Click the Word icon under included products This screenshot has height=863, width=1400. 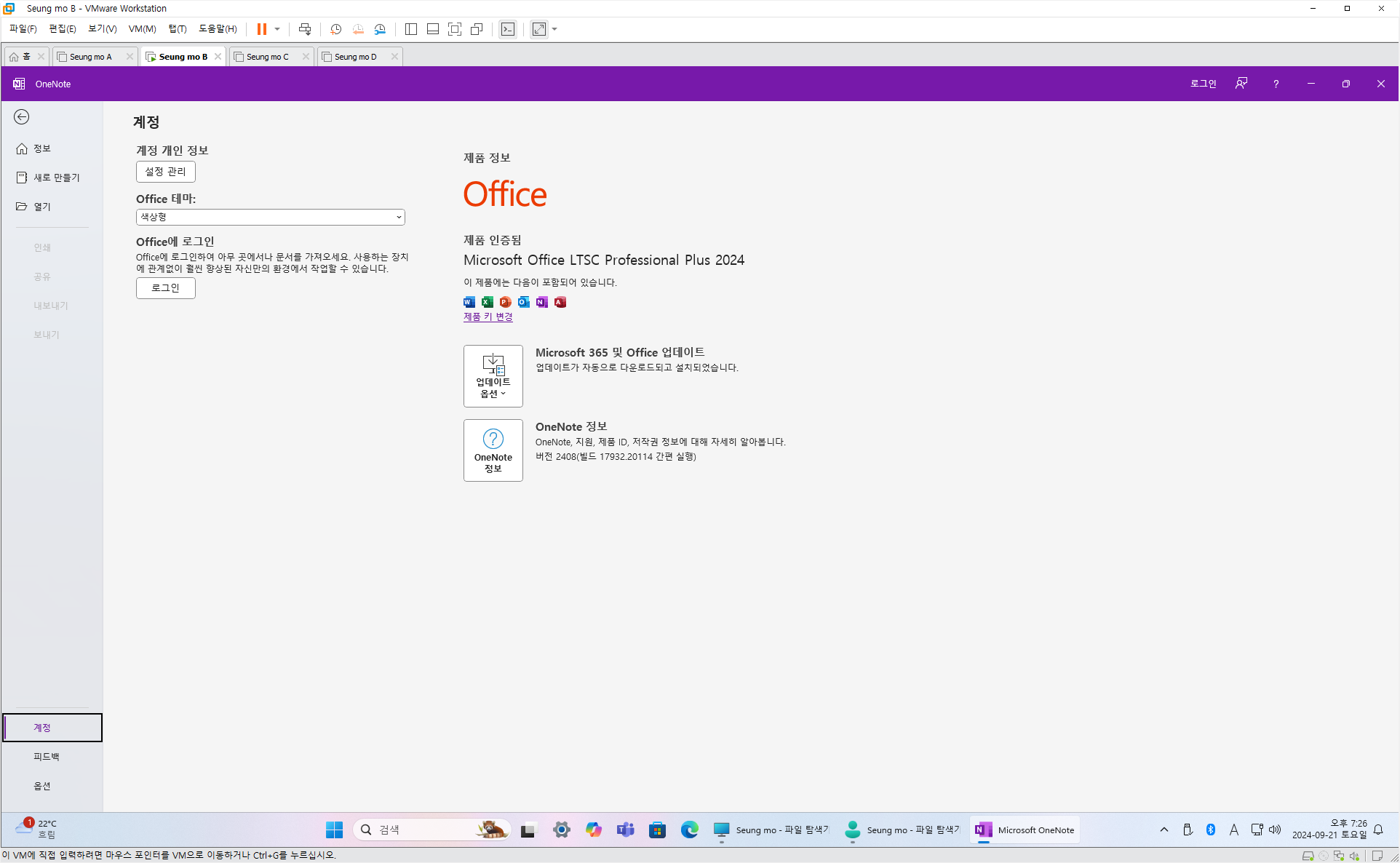pyautogui.click(x=469, y=302)
